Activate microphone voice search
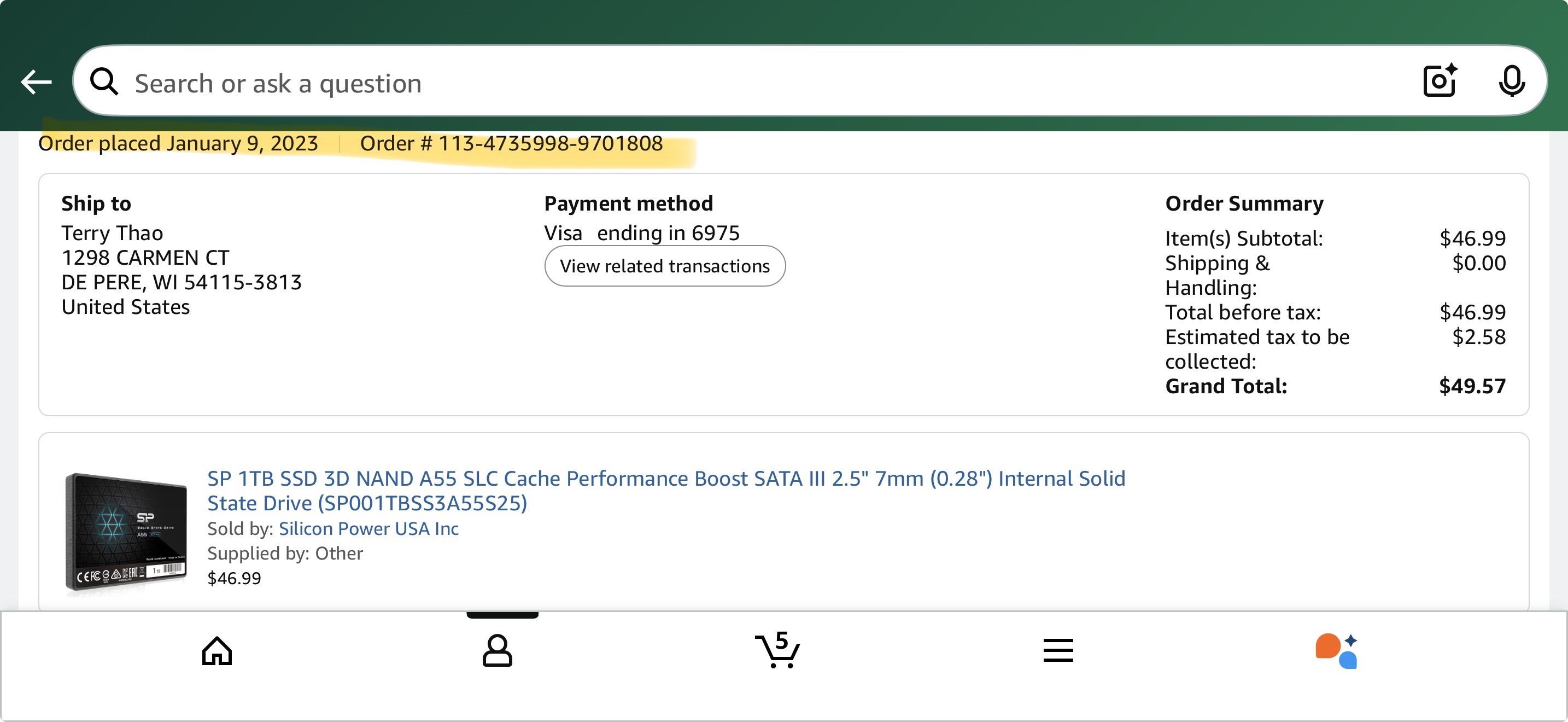The width and height of the screenshot is (1568, 722). pyautogui.click(x=1511, y=81)
